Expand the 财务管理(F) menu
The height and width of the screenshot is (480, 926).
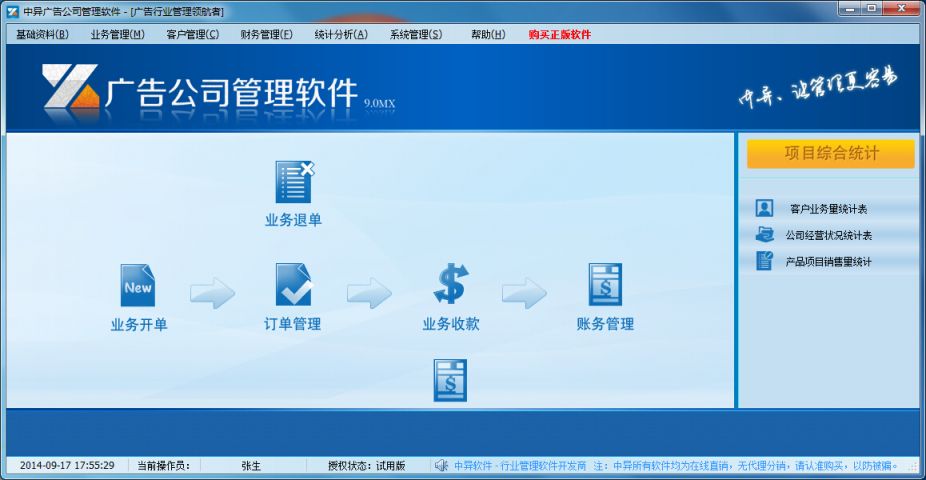coord(267,34)
